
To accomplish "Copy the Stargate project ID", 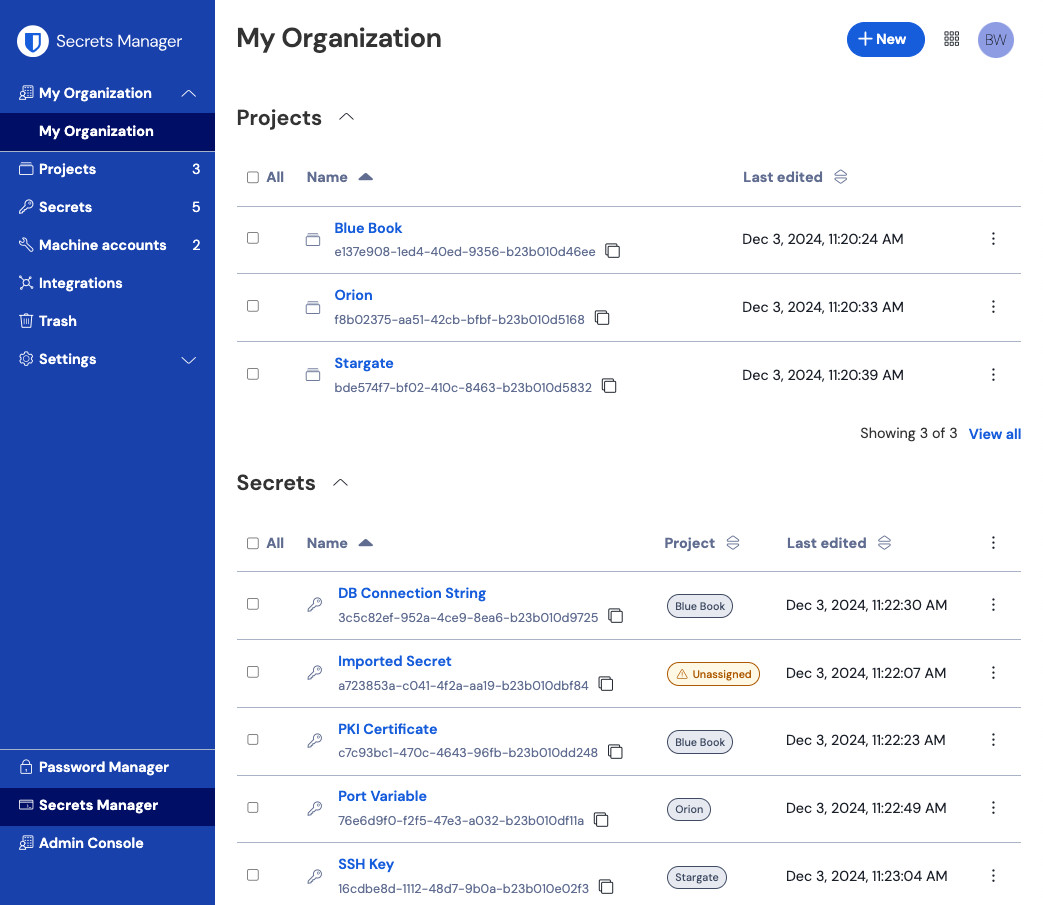I will [609, 386].
